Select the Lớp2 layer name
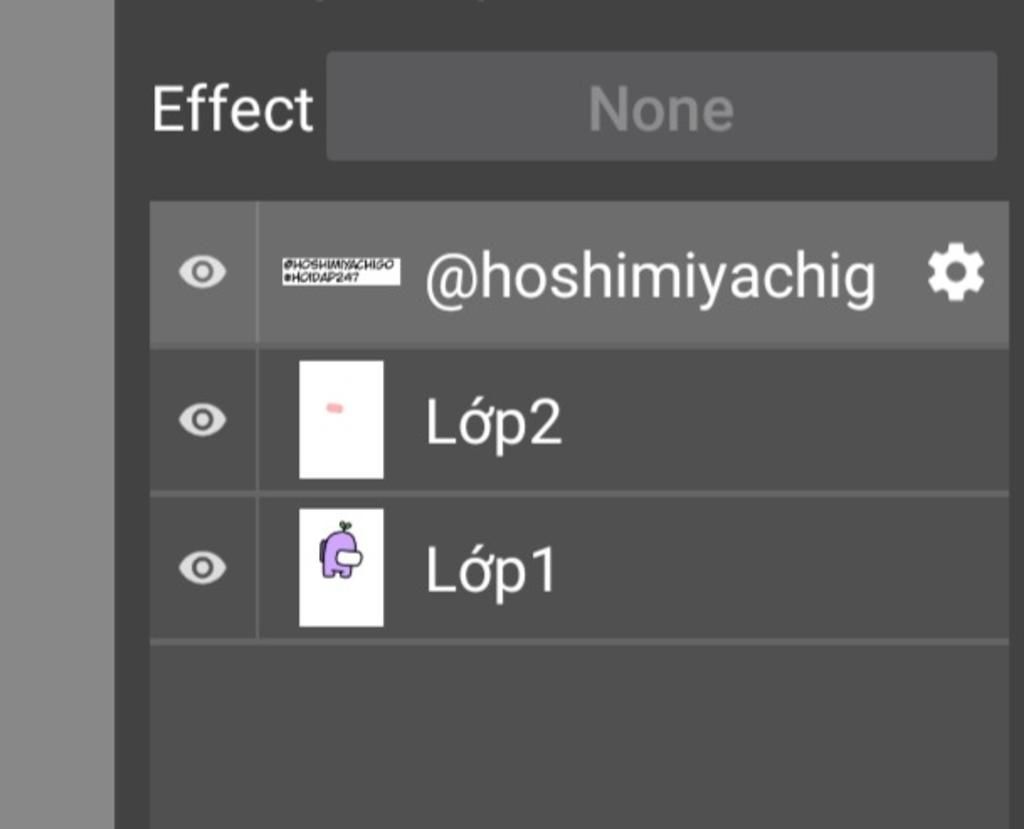This screenshot has height=829, width=1024. 493,422
